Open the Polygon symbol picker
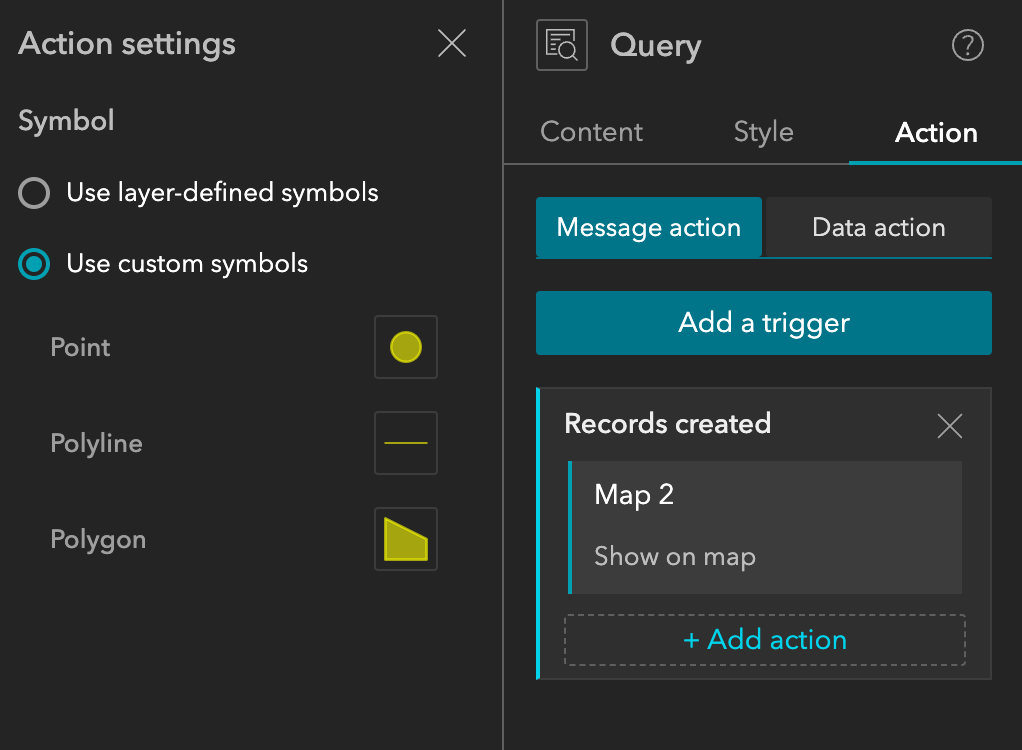The height and width of the screenshot is (750, 1022). (406, 539)
